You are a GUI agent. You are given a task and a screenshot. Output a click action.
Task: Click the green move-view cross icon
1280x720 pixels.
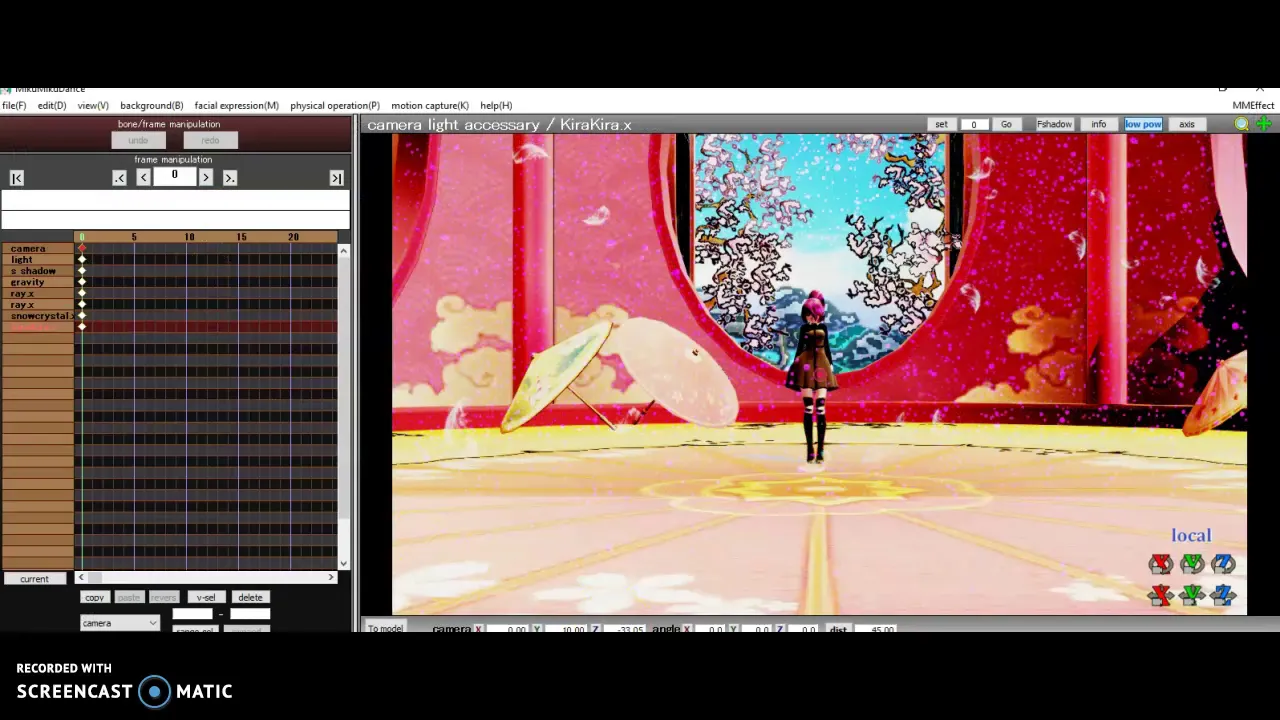(x=1264, y=124)
